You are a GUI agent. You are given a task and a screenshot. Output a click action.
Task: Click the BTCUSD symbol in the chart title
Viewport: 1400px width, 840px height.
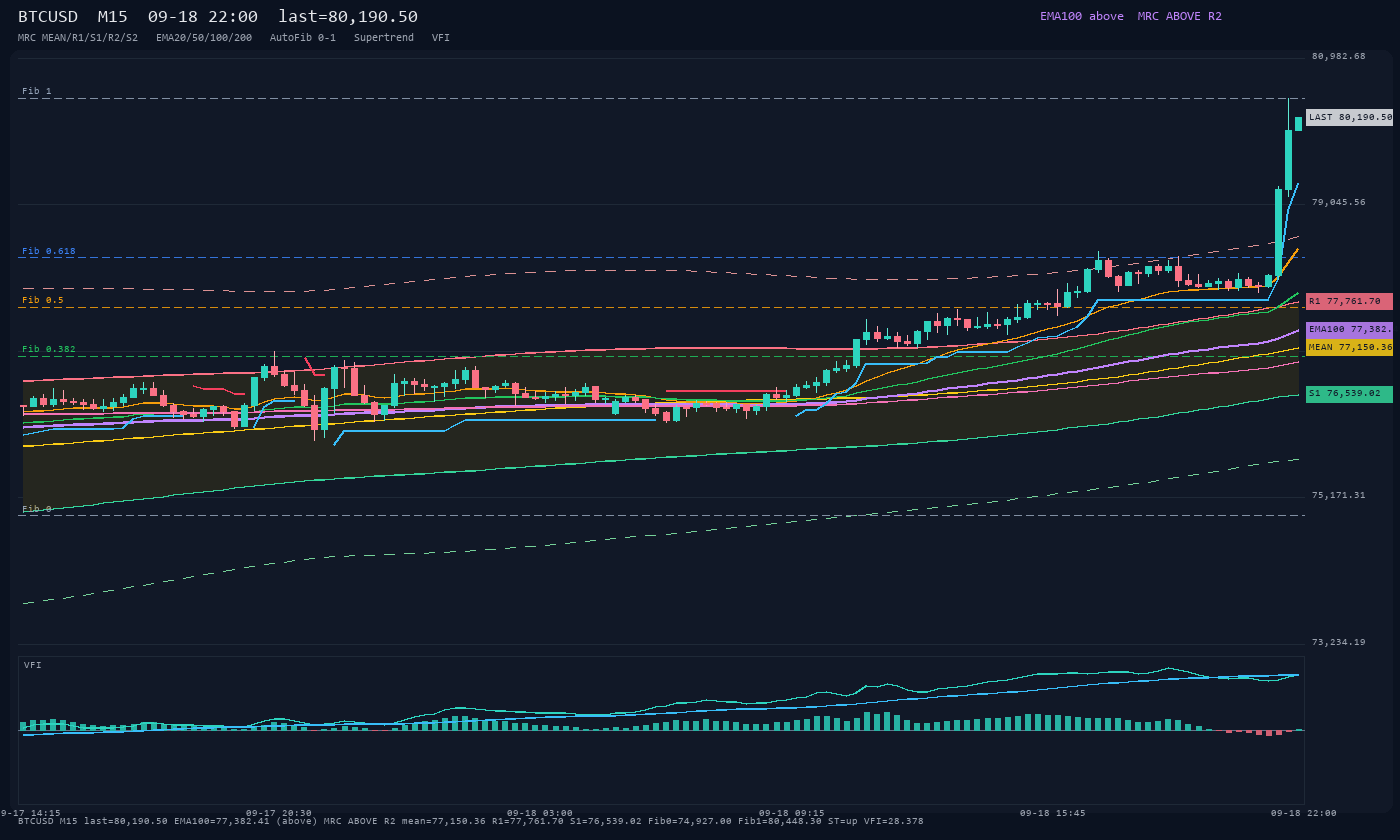48,16
